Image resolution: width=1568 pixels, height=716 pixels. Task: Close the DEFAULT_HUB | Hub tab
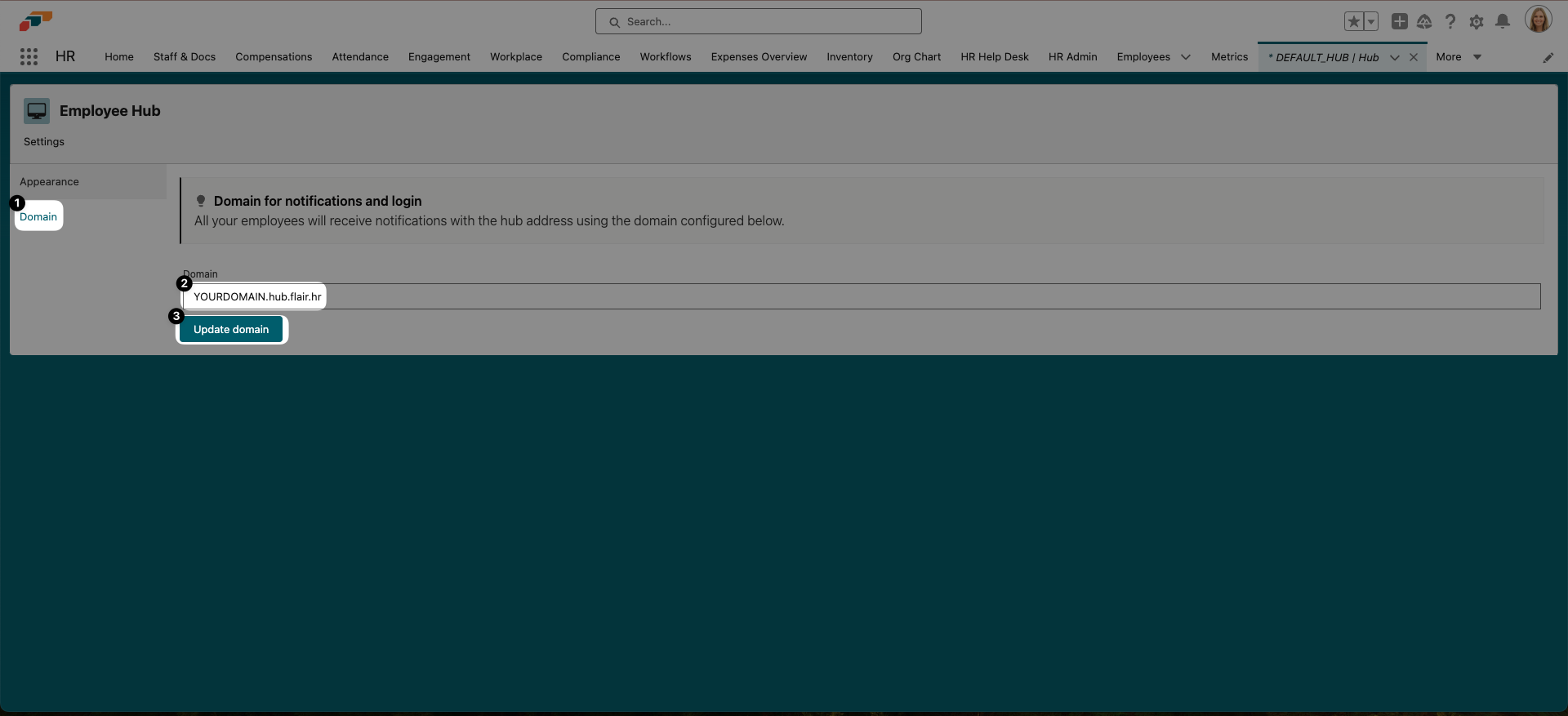[1414, 57]
